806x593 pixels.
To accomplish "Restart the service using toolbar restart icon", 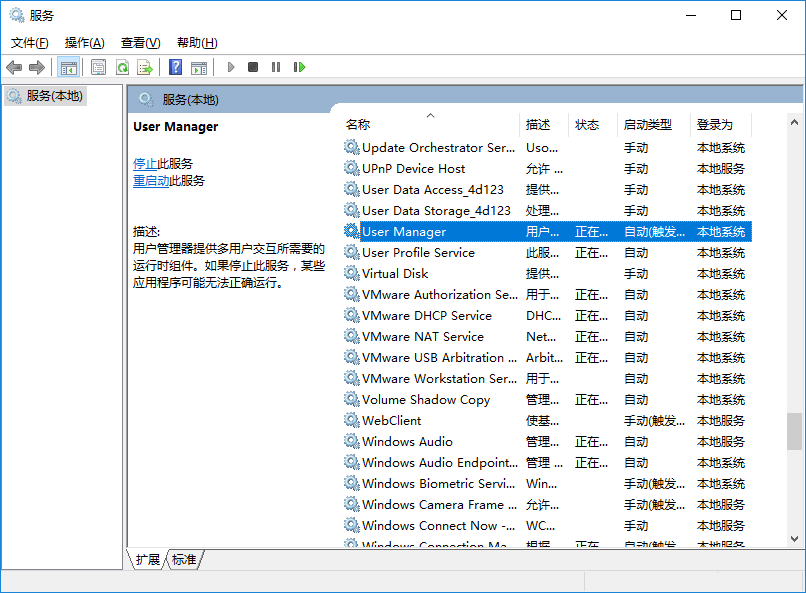I will (299, 67).
